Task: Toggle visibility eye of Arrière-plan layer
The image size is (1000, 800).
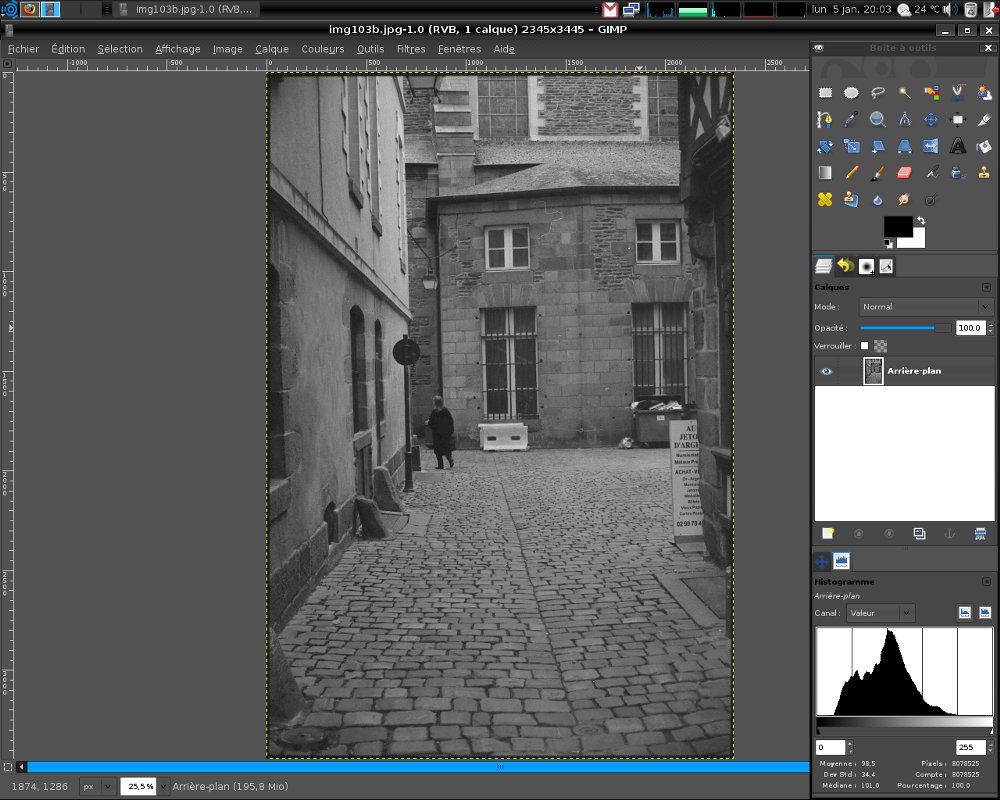Action: pyautogui.click(x=827, y=371)
